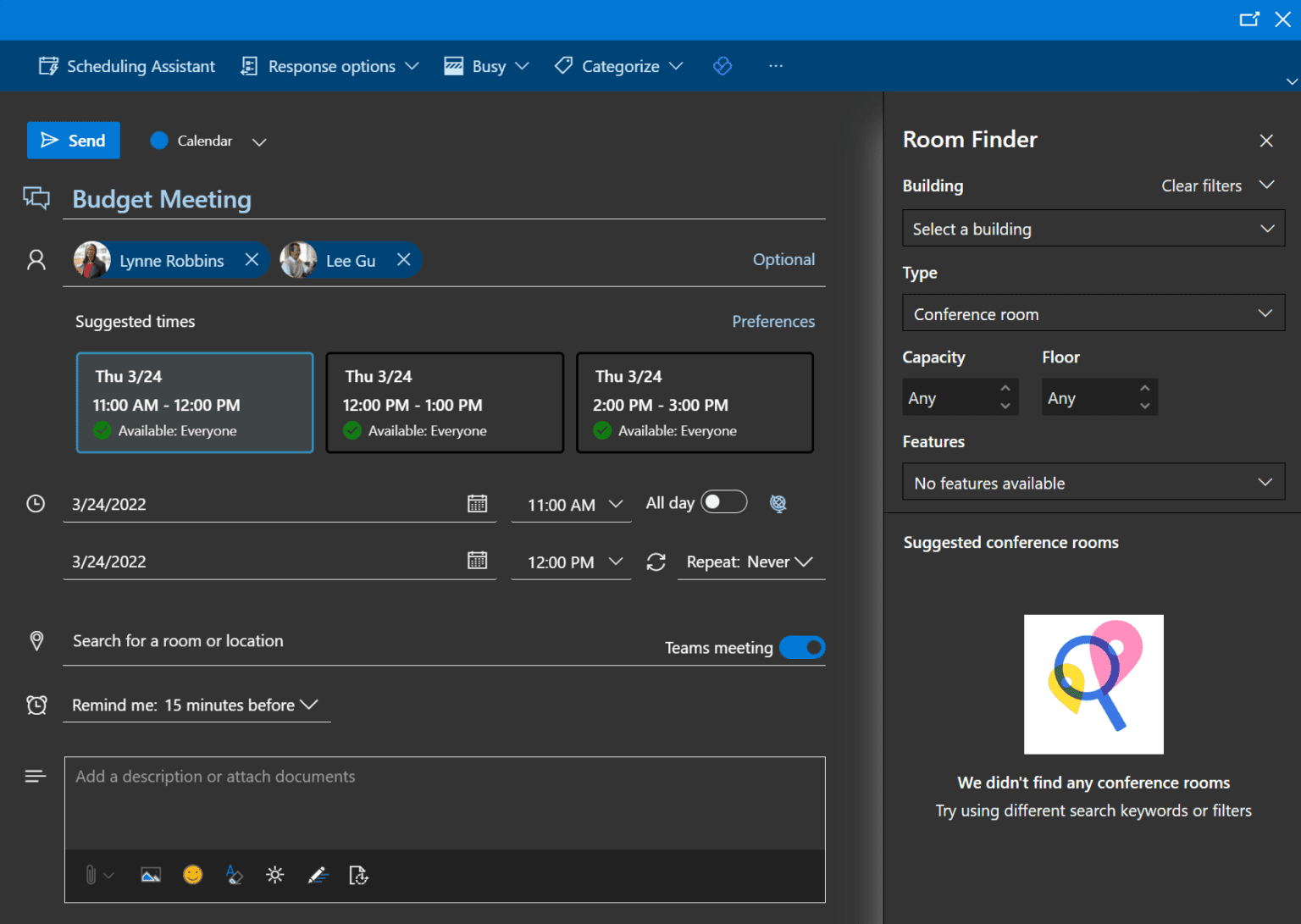This screenshot has height=924, width=1301.
Task: Open the Conference room type dropdown
Action: (x=1093, y=313)
